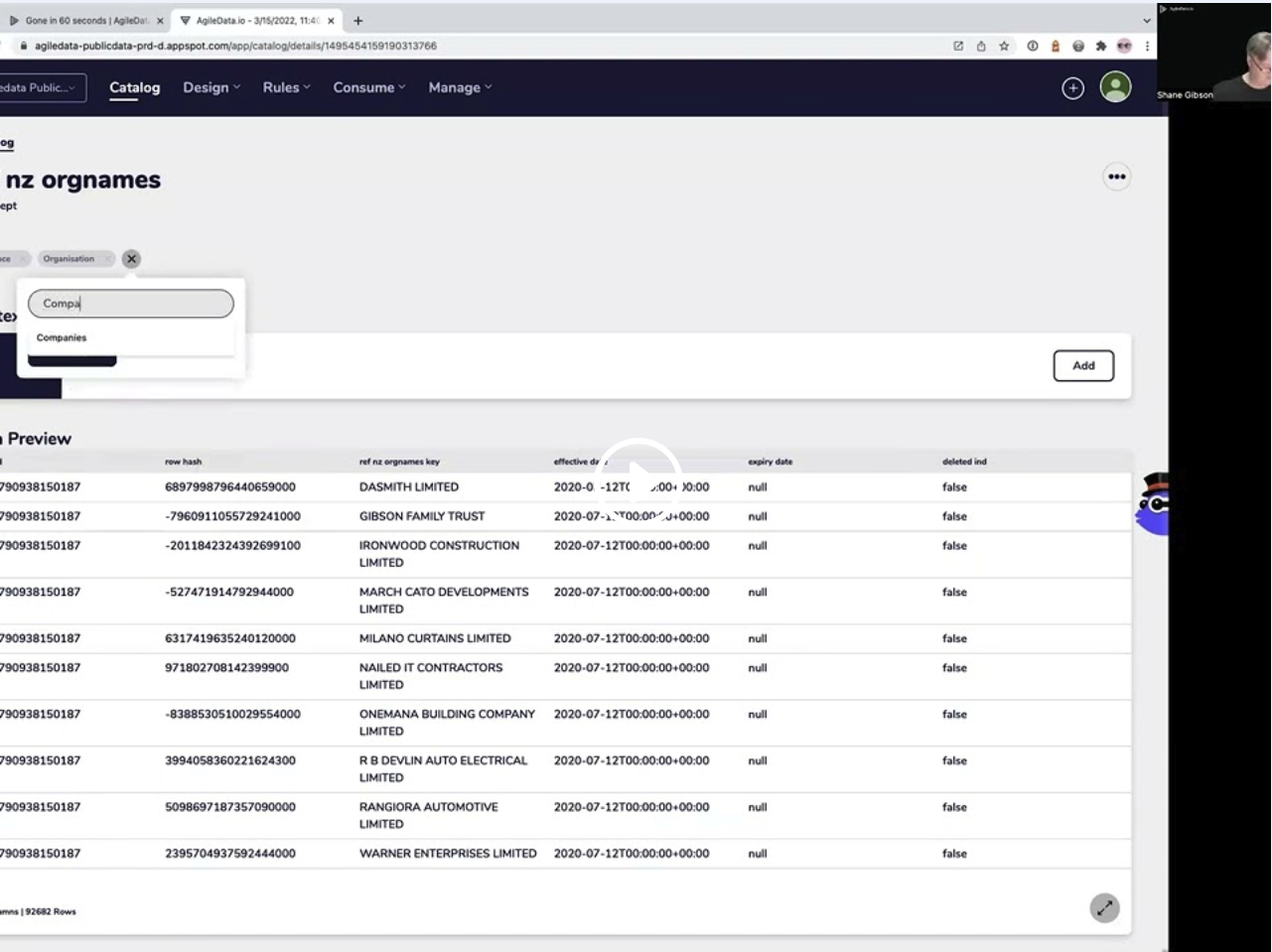
Task: Open the Design dropdown menu
Action: click(211, 87)
